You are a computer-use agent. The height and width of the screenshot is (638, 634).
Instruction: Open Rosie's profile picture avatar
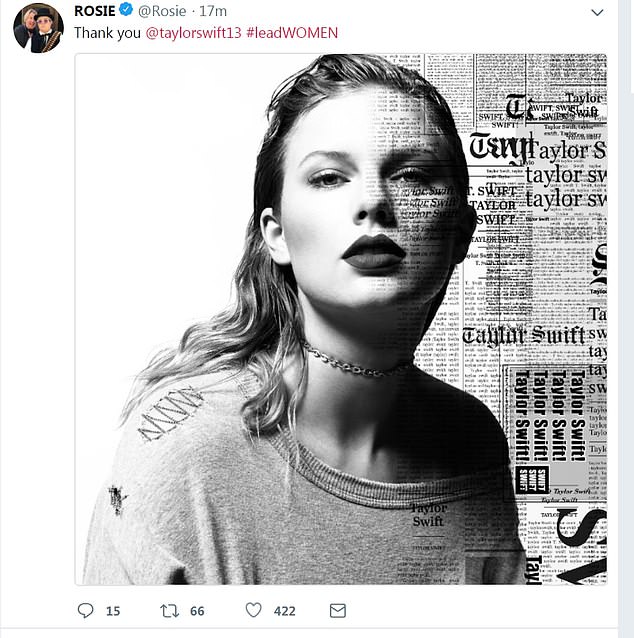(x=38, y=28)
